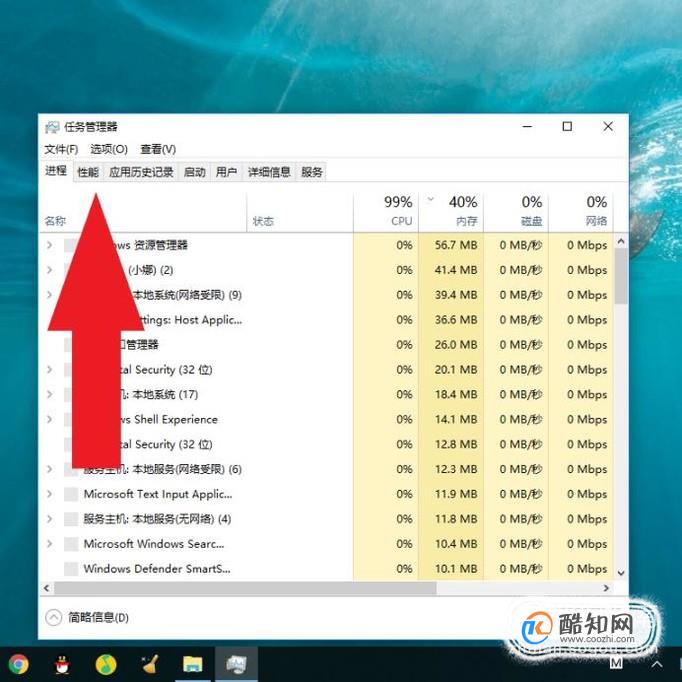Expand 服务主机: 本地服务(网络受限) (6) row
This screenshot has width=682, height=682.
click(50, 469)
